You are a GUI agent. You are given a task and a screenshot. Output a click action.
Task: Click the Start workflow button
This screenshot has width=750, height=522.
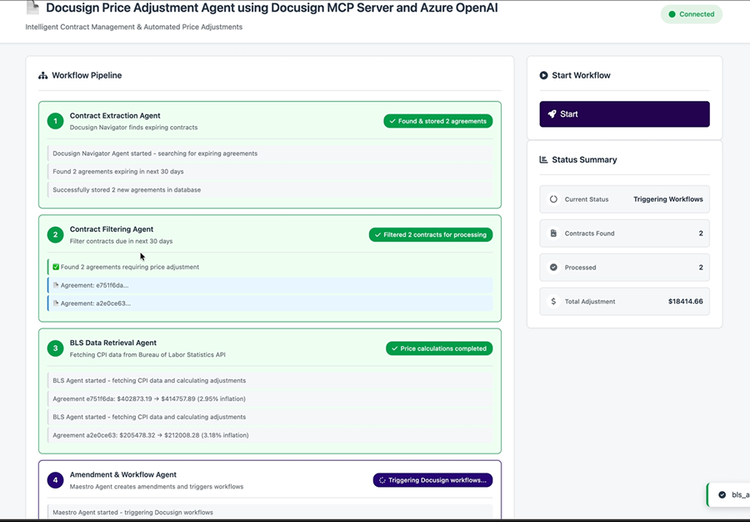click(x=624, y=114)
